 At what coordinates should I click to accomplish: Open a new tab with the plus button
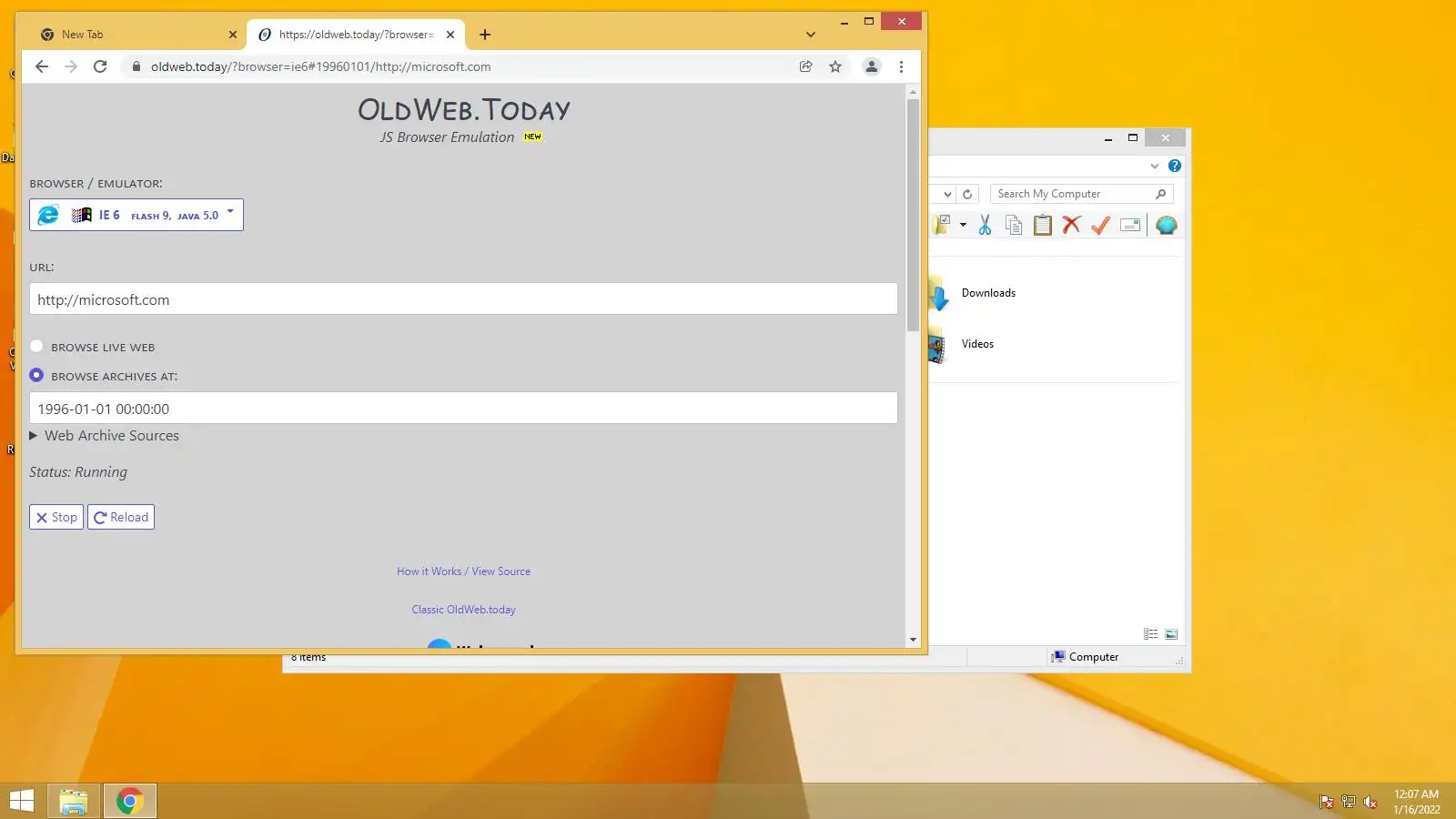click(x=485, y=35)
